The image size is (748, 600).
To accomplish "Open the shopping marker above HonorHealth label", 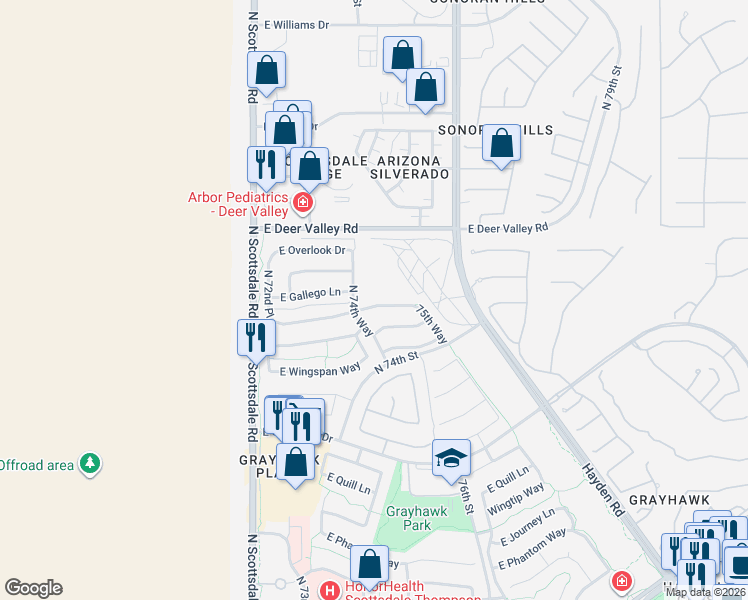I will (x=369, y=566).
